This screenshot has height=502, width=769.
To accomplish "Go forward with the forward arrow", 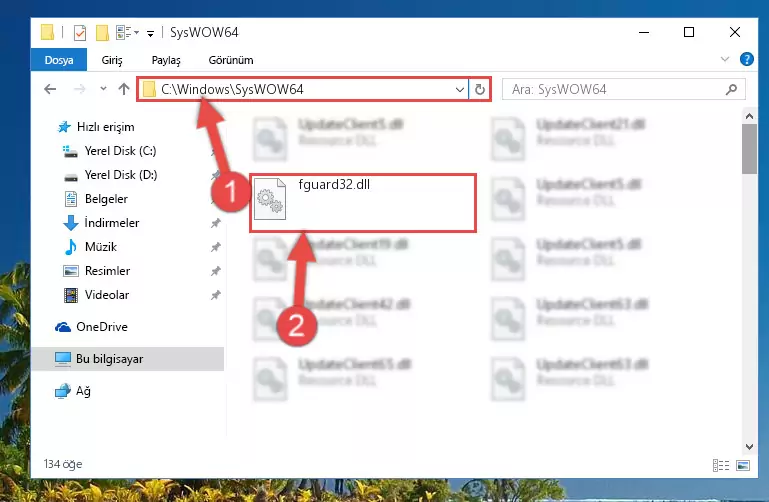I will 79,89.
